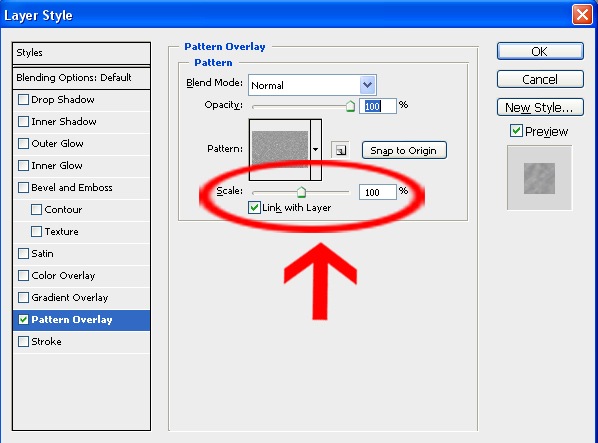Click the Scale percentage field
This screenshot has height=443, width=598.
pyautogui.click(x=378, y=192)
